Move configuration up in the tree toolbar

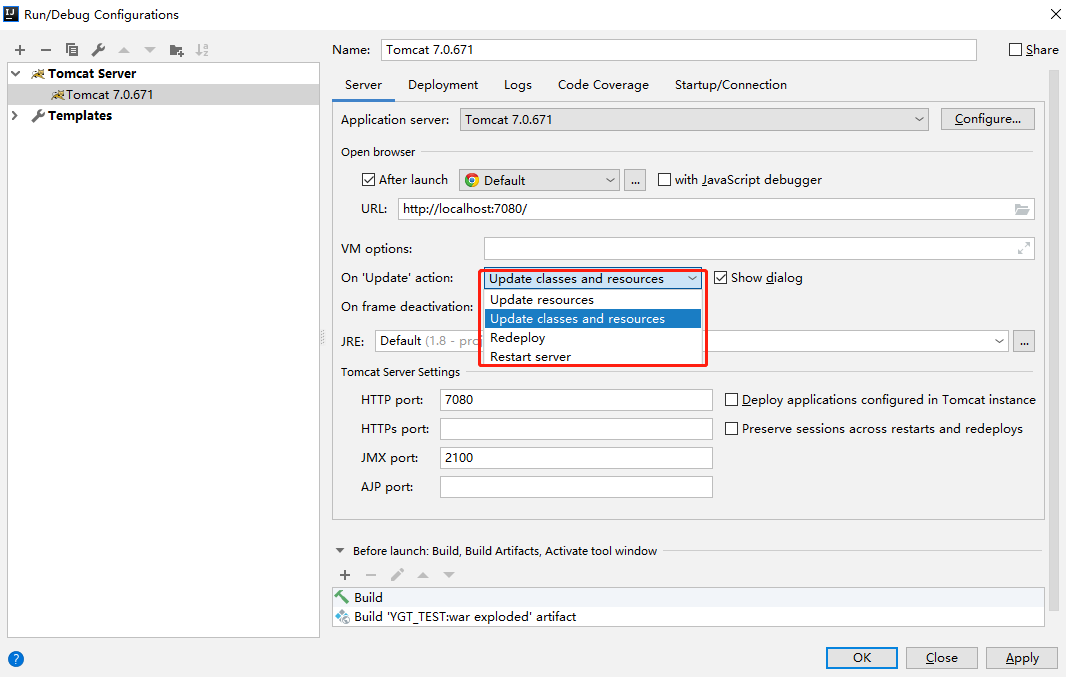click(x=124, y=50)
